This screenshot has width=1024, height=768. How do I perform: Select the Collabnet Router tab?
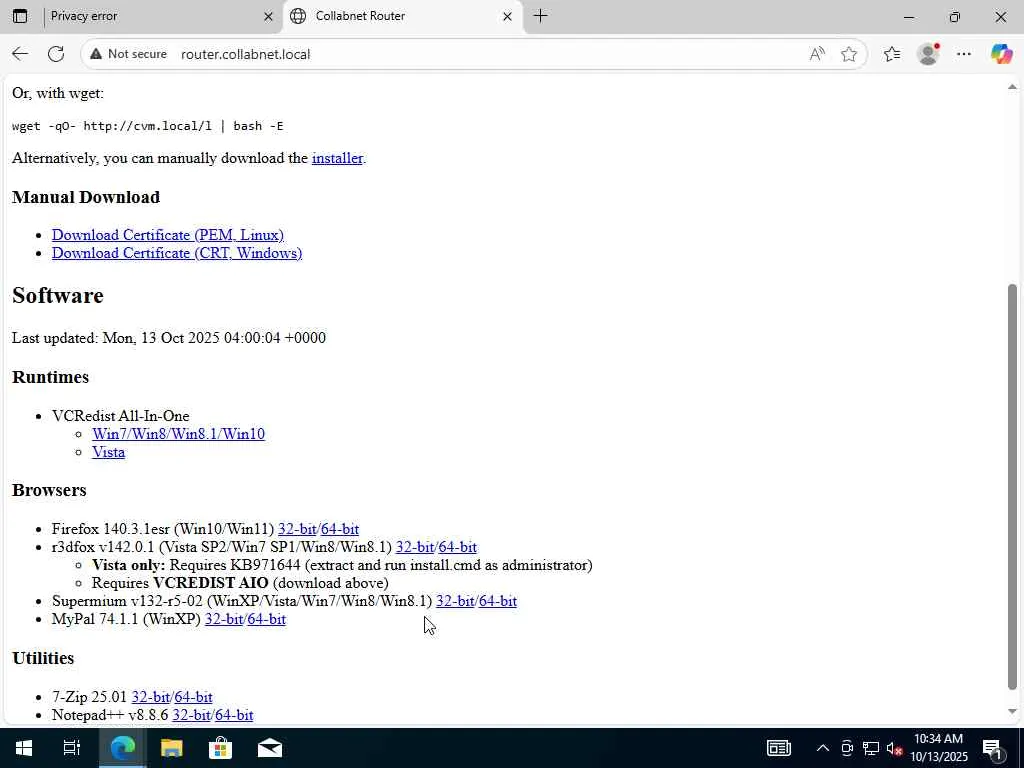(x=403, y=16)
